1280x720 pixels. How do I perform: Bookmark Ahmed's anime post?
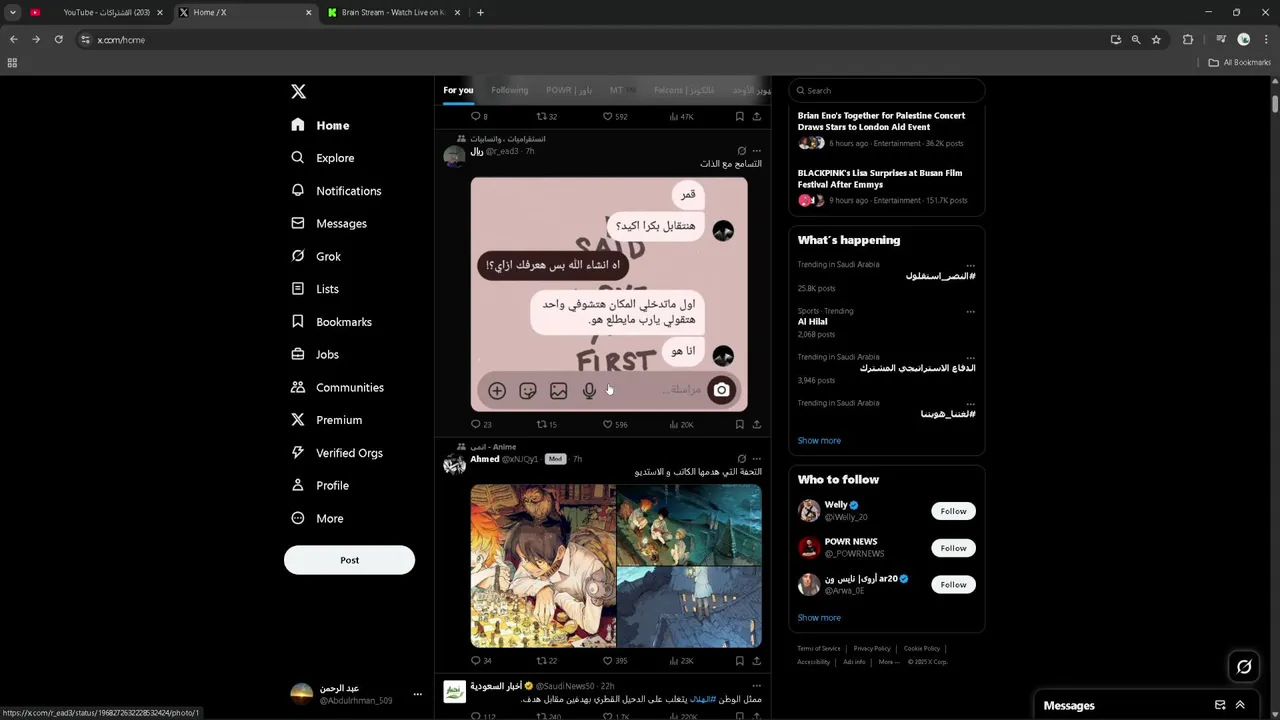click(739, 660)
